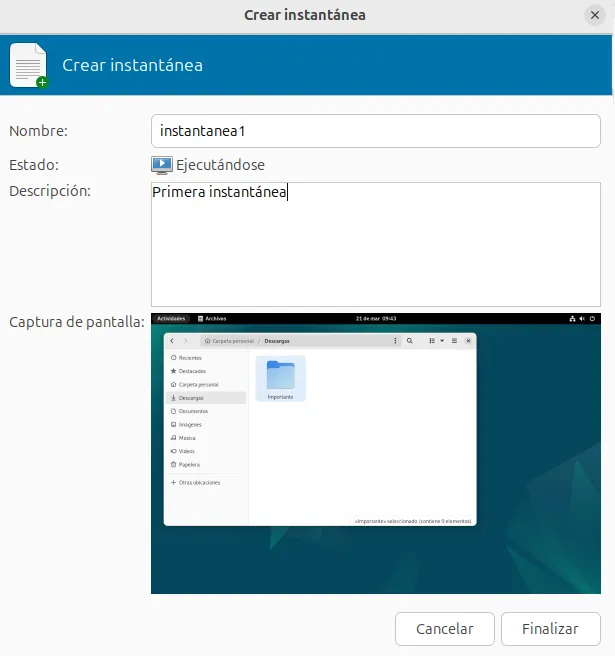Click the Finalizar button

[x=550, y=629]
